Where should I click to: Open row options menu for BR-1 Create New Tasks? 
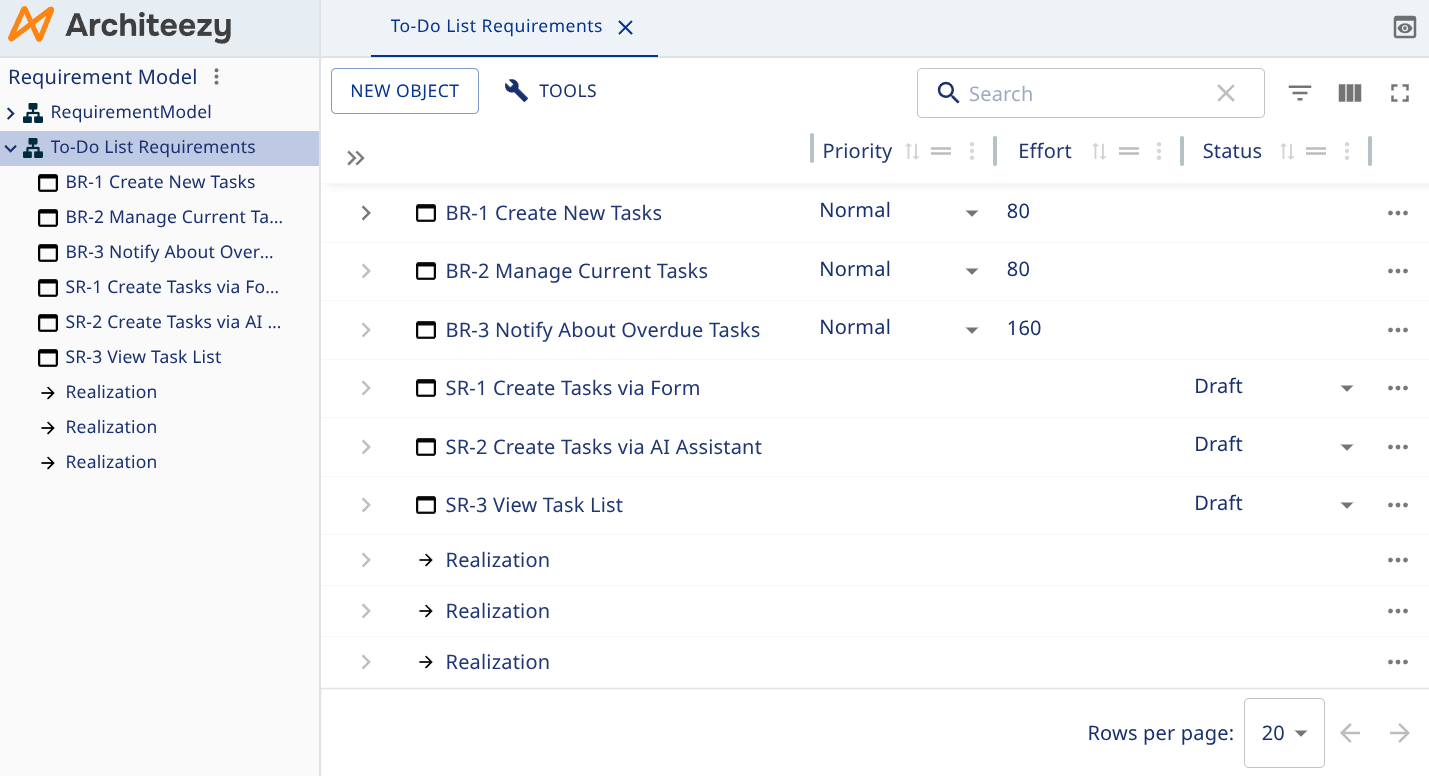(x=1397, y=212)
